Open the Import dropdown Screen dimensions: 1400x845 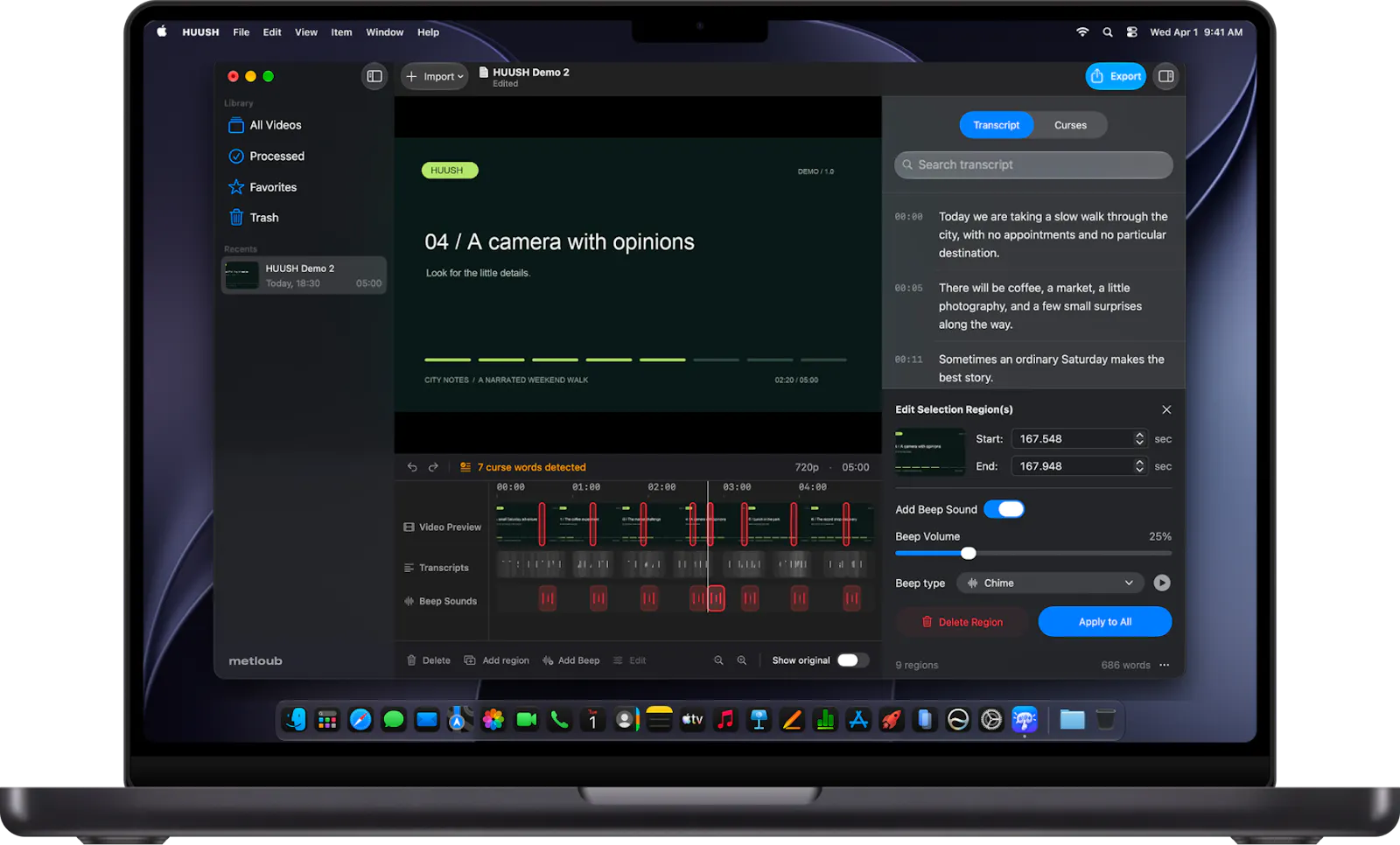tap(435, 76)
